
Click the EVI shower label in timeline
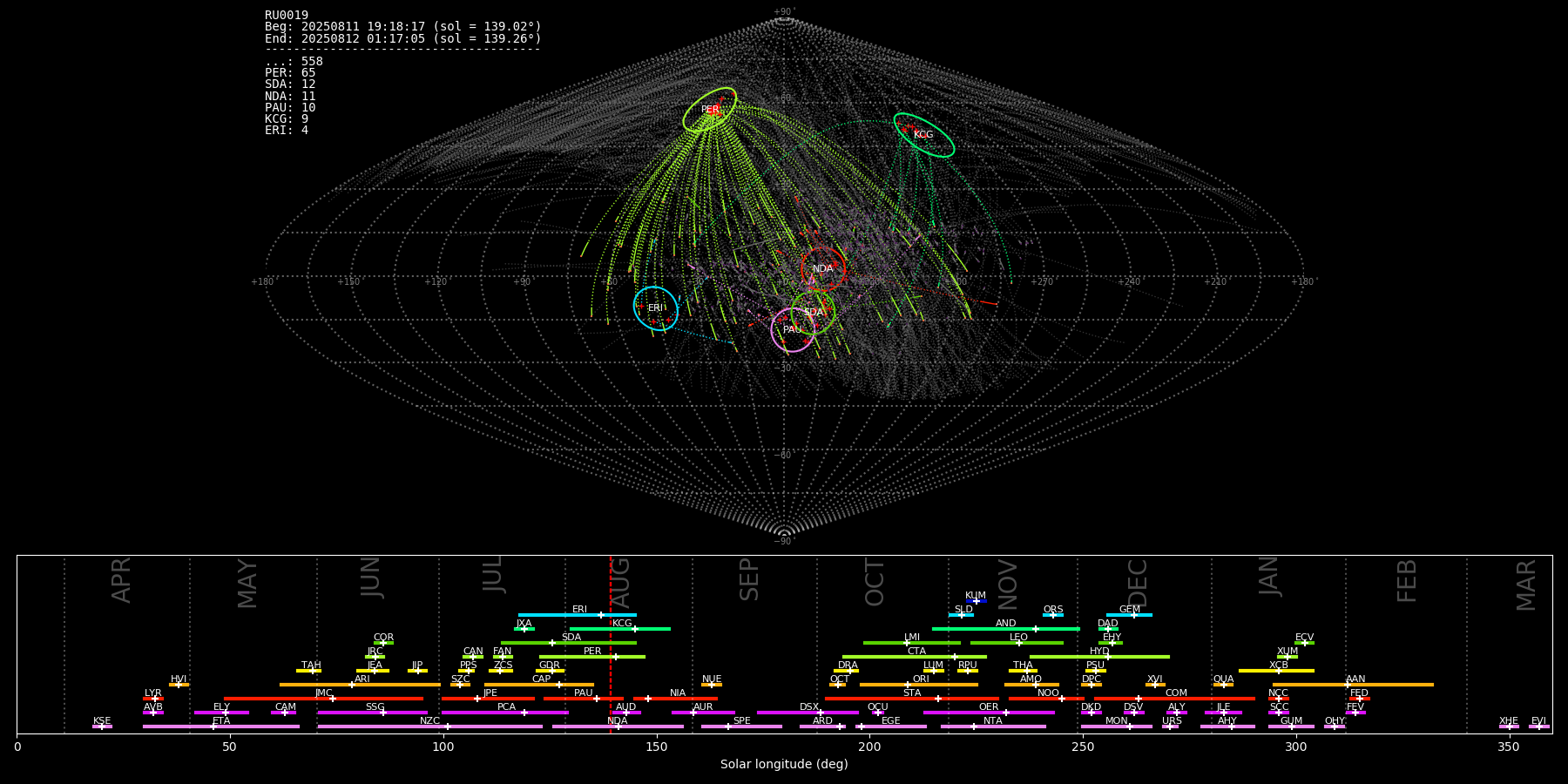click(x=1538, y=721)
